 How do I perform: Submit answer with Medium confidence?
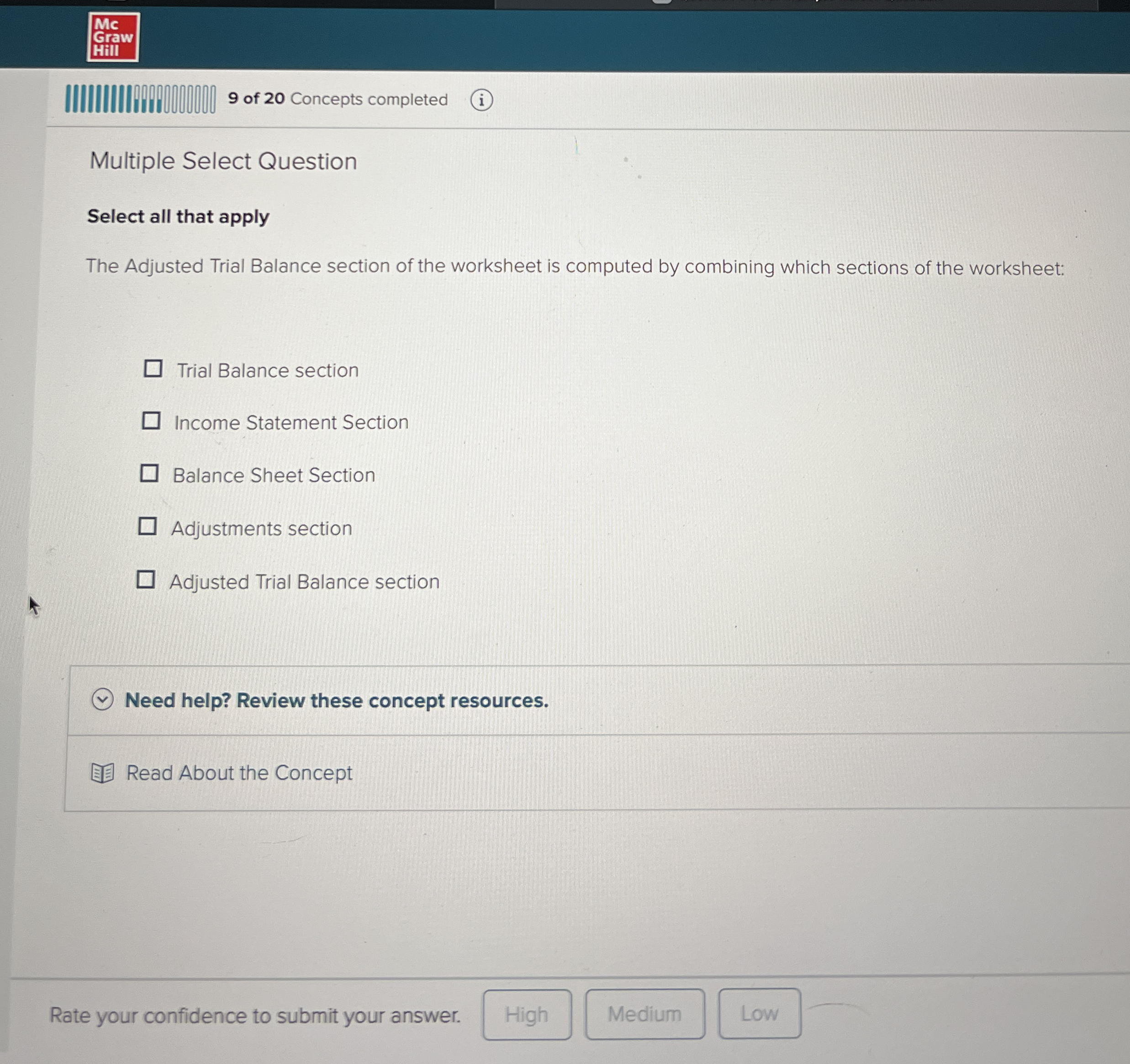644,1014
